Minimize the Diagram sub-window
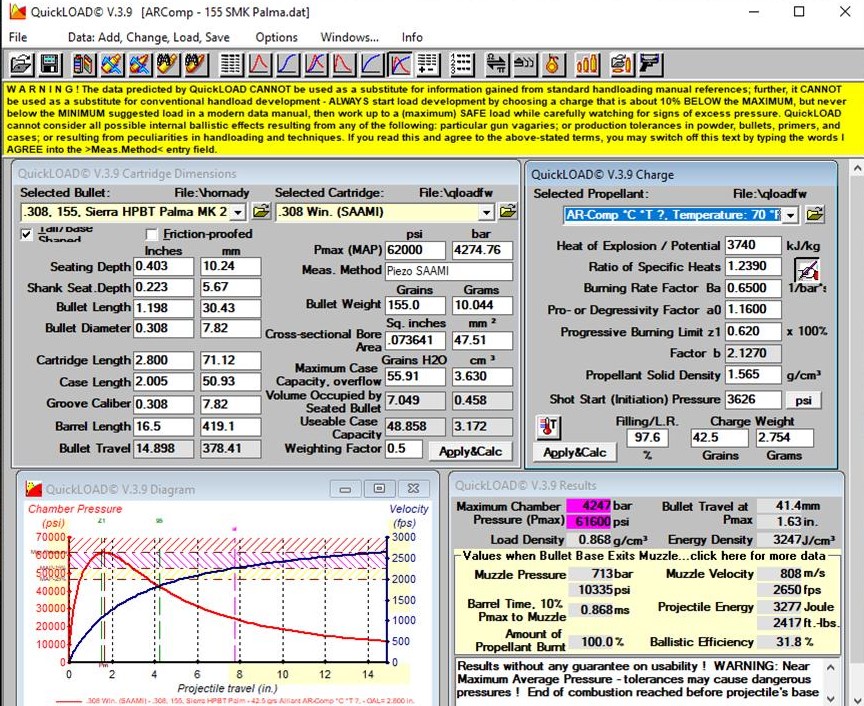The image size is (864, 706). (345, 488)
